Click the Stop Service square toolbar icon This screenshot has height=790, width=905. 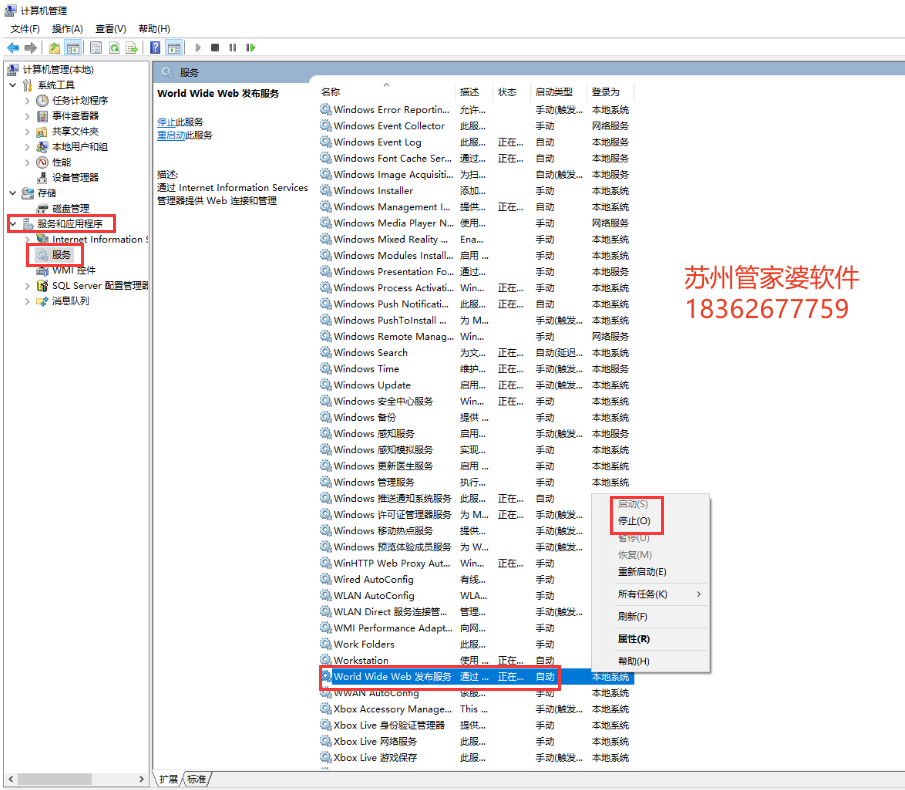pyautogui.click(x=215, y=47)
